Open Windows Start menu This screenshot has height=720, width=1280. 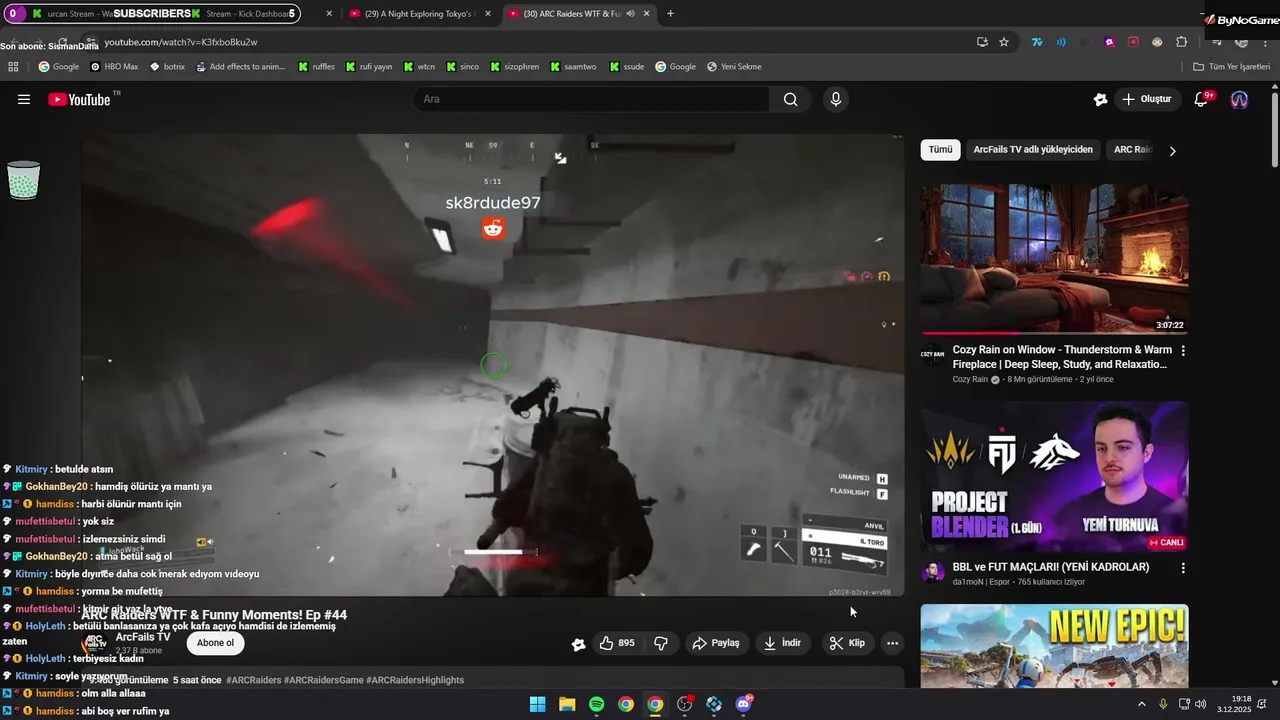[538, 704]
